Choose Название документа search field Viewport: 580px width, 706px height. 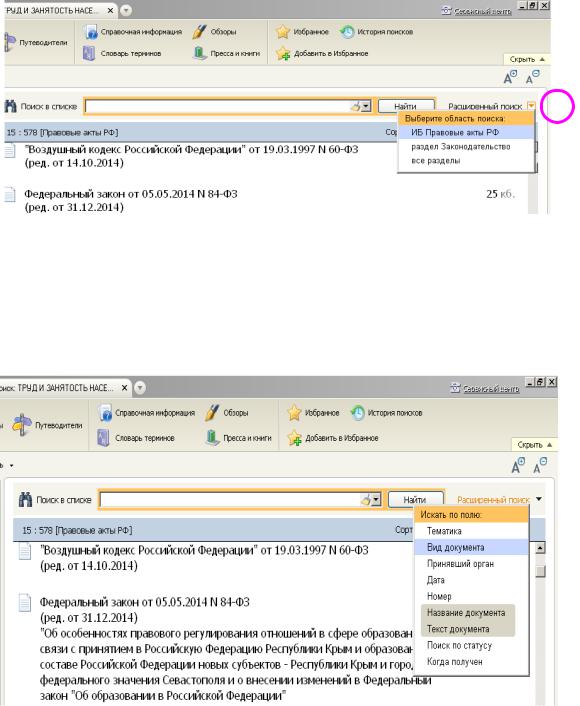click(468, 613)
